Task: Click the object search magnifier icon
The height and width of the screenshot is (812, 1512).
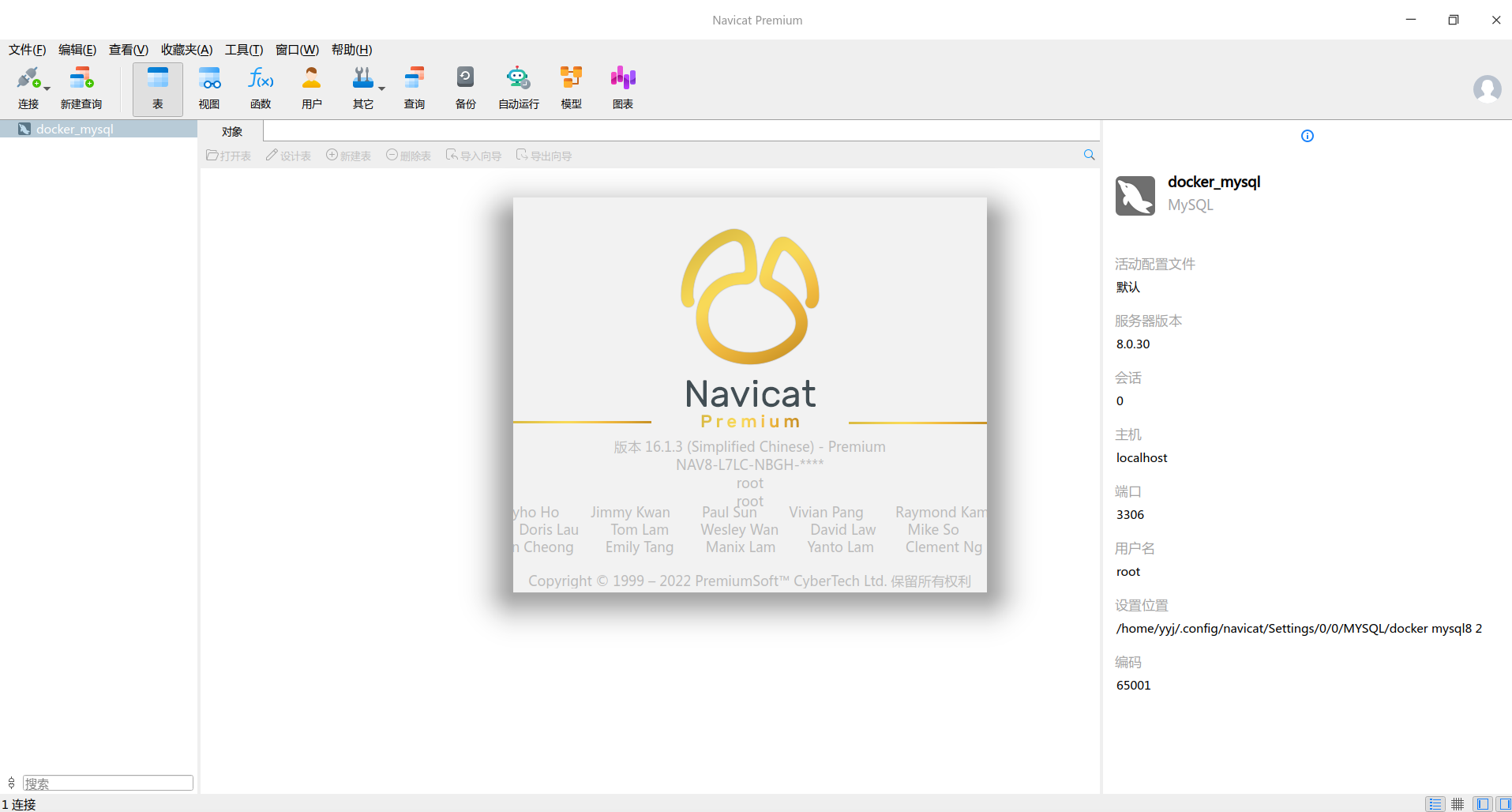Action: point(1090,155)
